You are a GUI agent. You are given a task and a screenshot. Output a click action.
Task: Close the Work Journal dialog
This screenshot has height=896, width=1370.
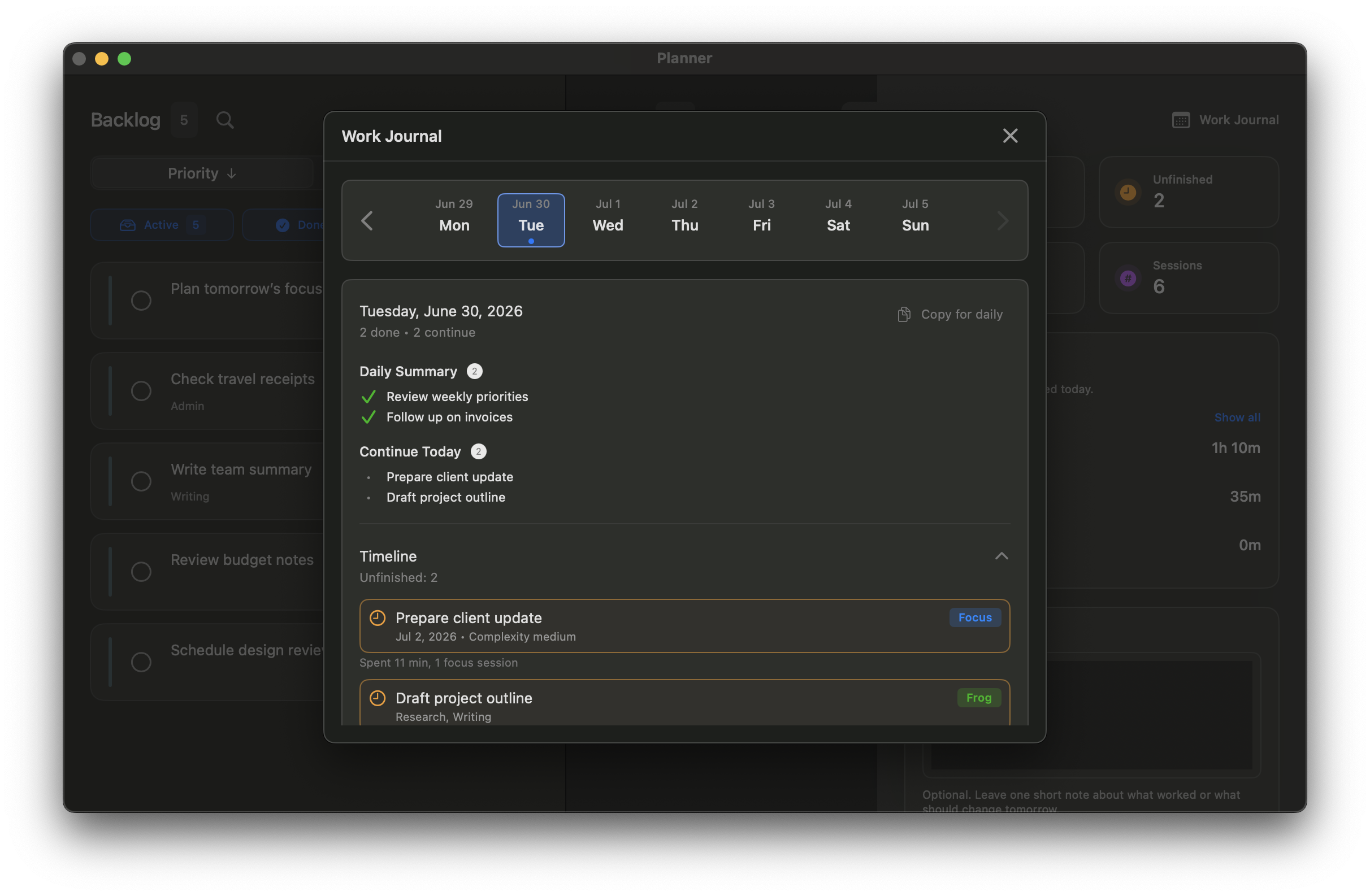1010,136
